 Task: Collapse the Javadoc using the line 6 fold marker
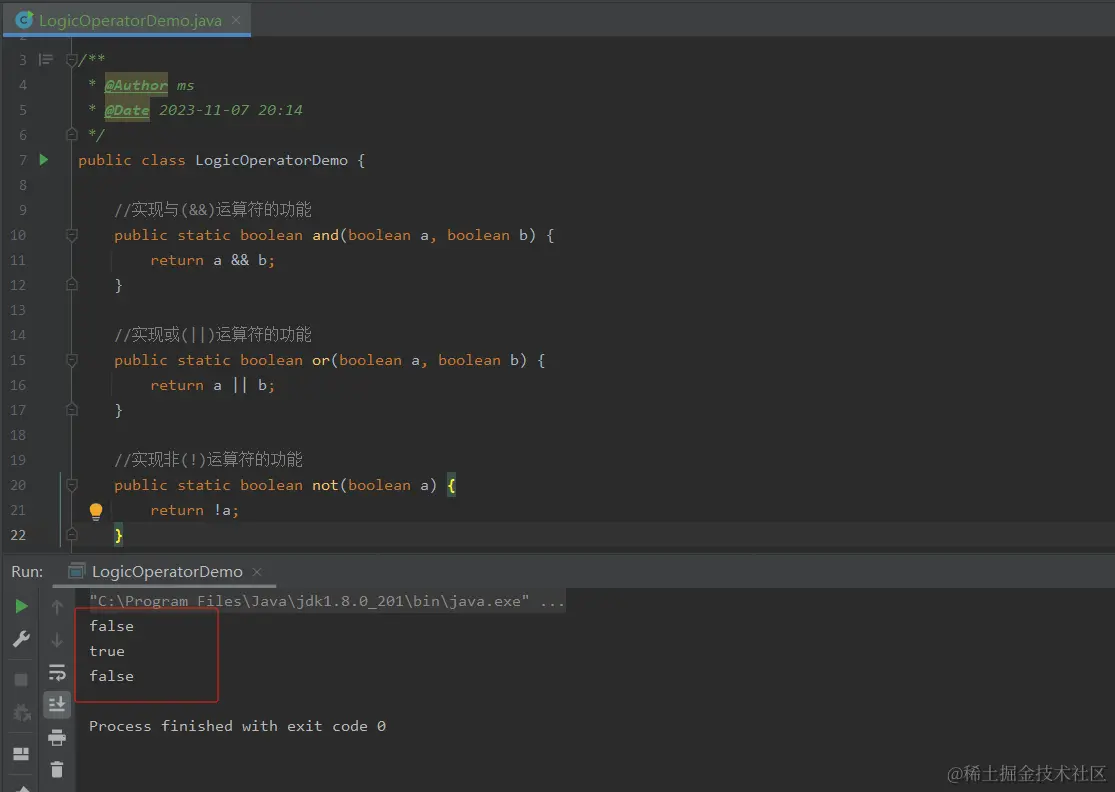(72, 134)
